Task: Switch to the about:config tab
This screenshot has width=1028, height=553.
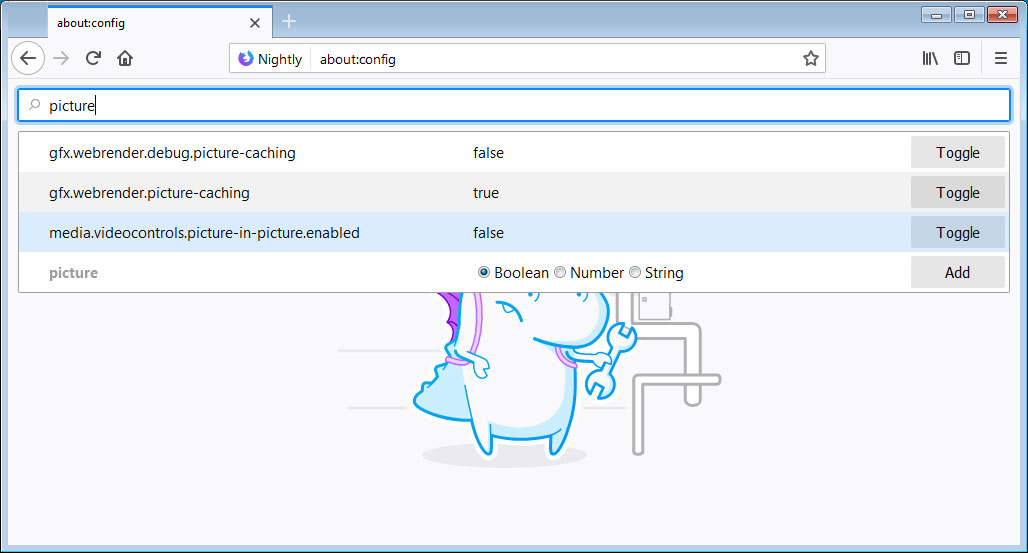Action: [140, 22]
